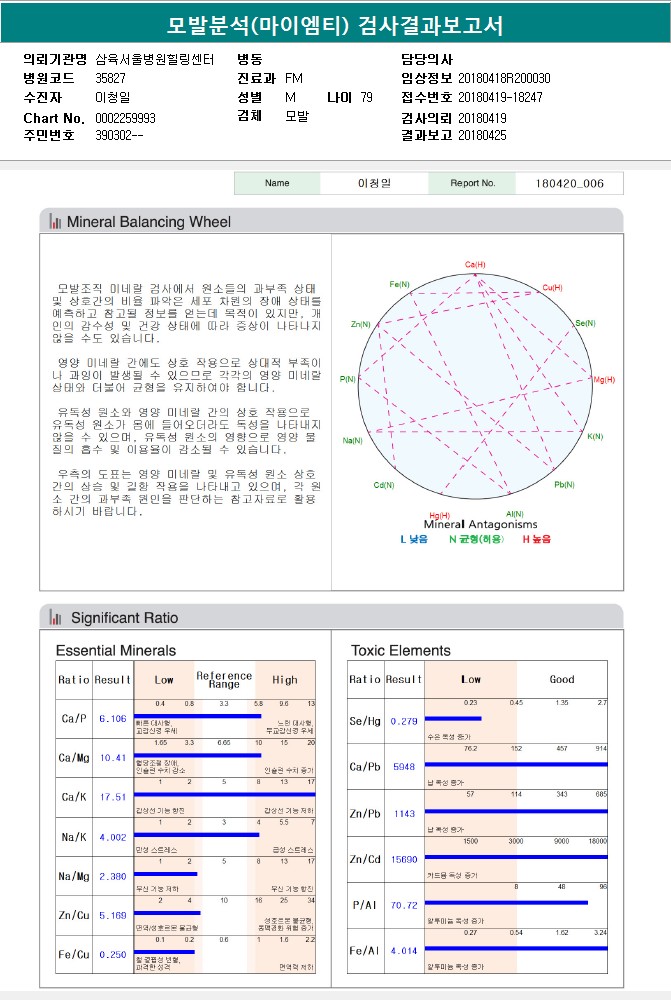Click the Ca/K result 17.51

coord(113,797)
